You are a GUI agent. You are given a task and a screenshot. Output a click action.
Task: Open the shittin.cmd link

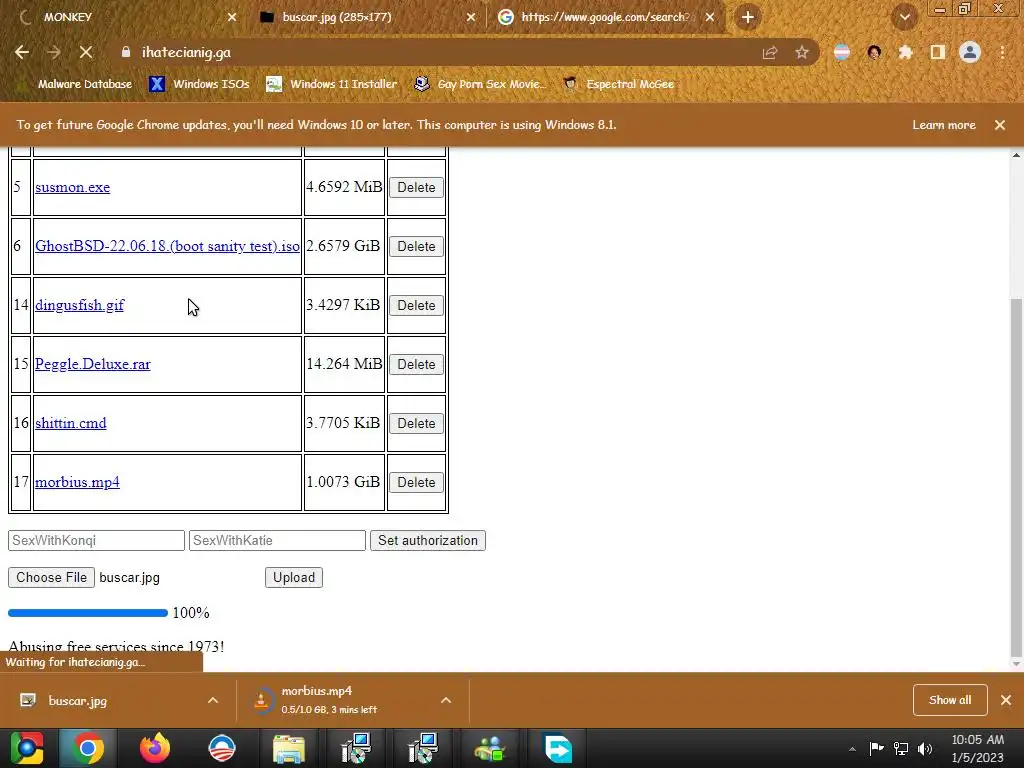point(71,423)
